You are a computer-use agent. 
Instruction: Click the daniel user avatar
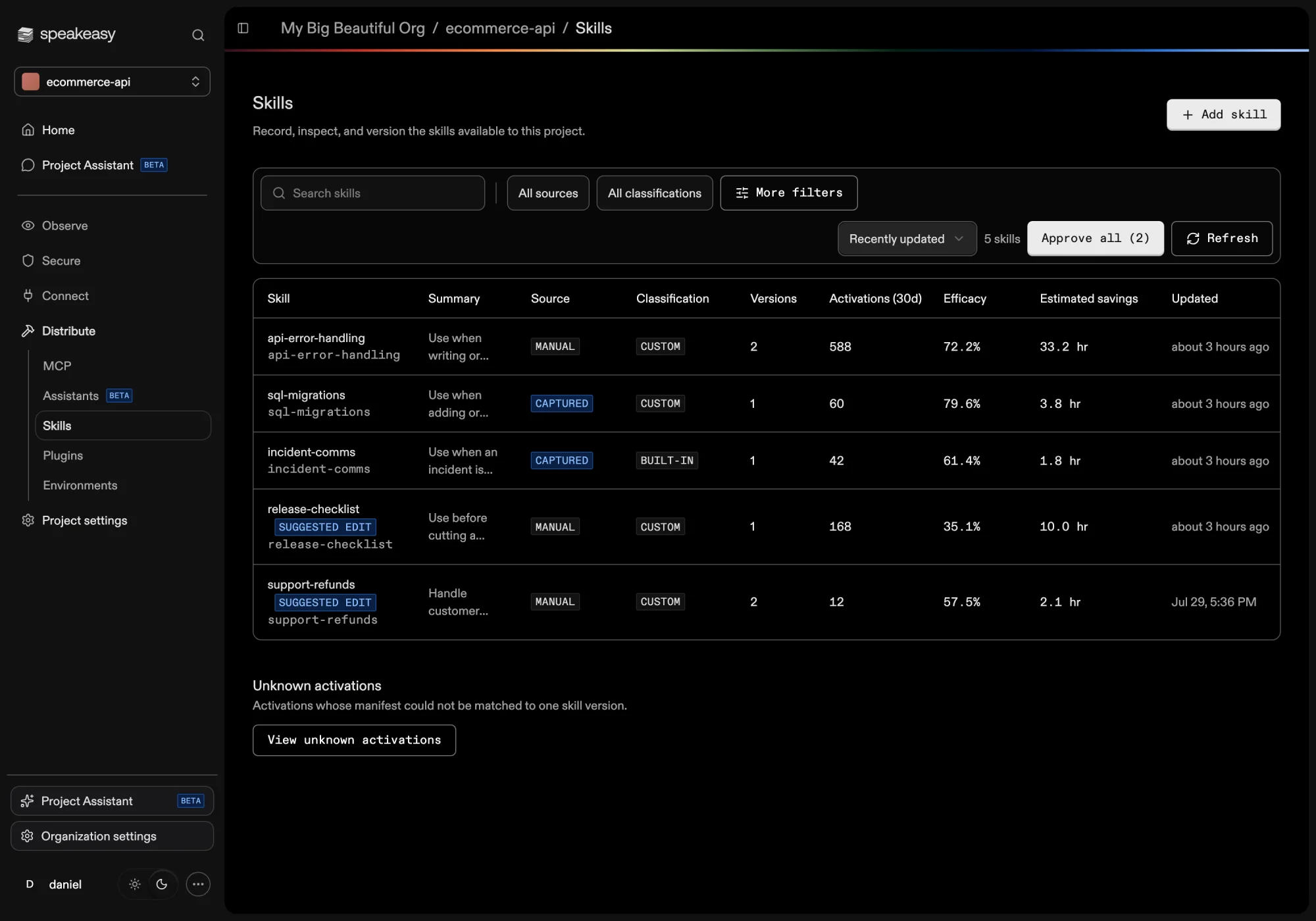point(30,884)
